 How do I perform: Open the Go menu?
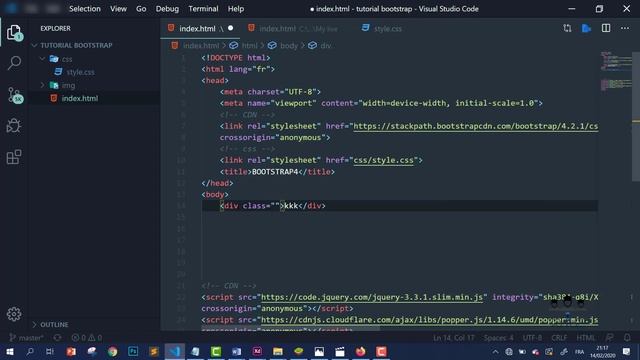pyautogui.click(x=141, y=9)
